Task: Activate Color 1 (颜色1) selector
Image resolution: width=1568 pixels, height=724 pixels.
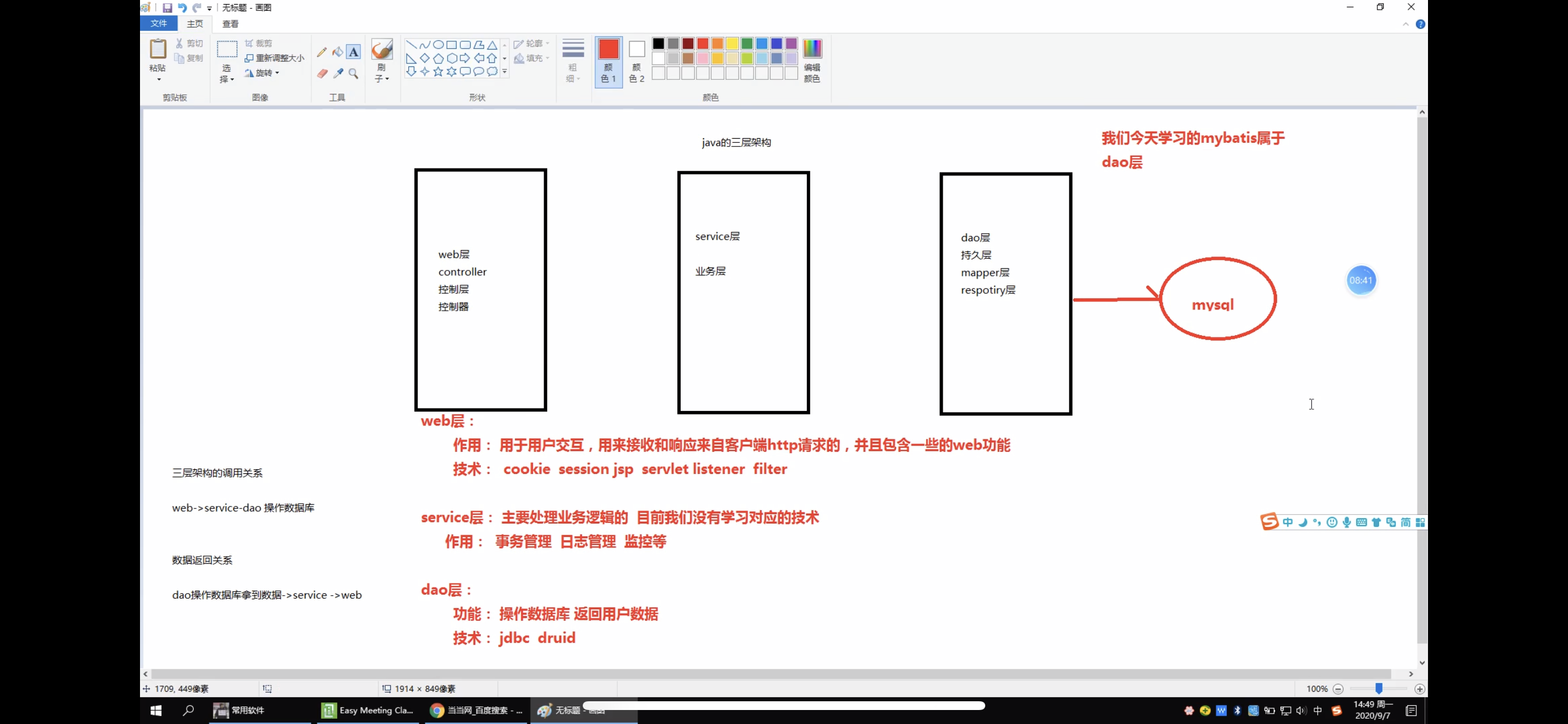Action: (x=608, y=61)
